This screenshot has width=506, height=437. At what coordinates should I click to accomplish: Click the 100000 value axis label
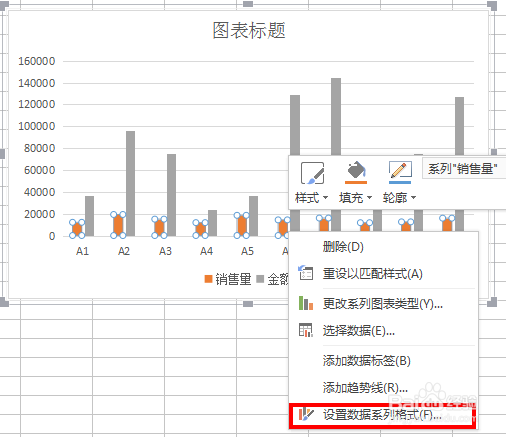37,127
